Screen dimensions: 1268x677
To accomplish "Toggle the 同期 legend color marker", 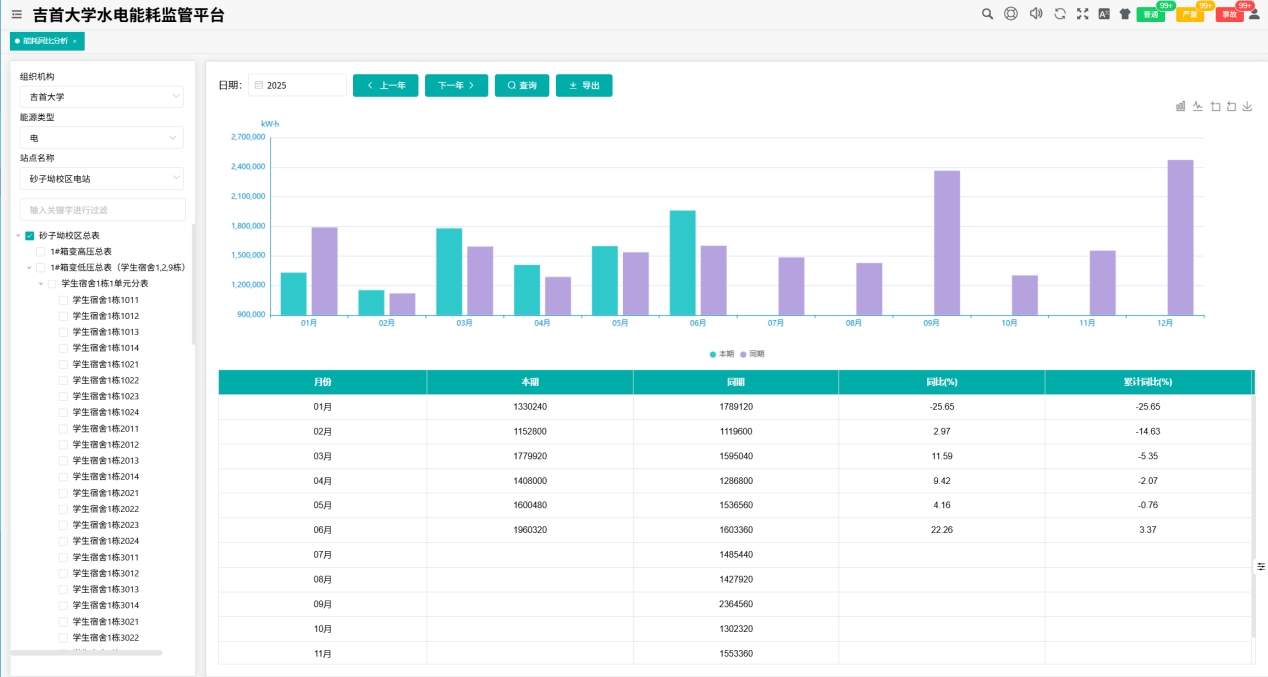I will pyautogui.click(x=744, y=354).
